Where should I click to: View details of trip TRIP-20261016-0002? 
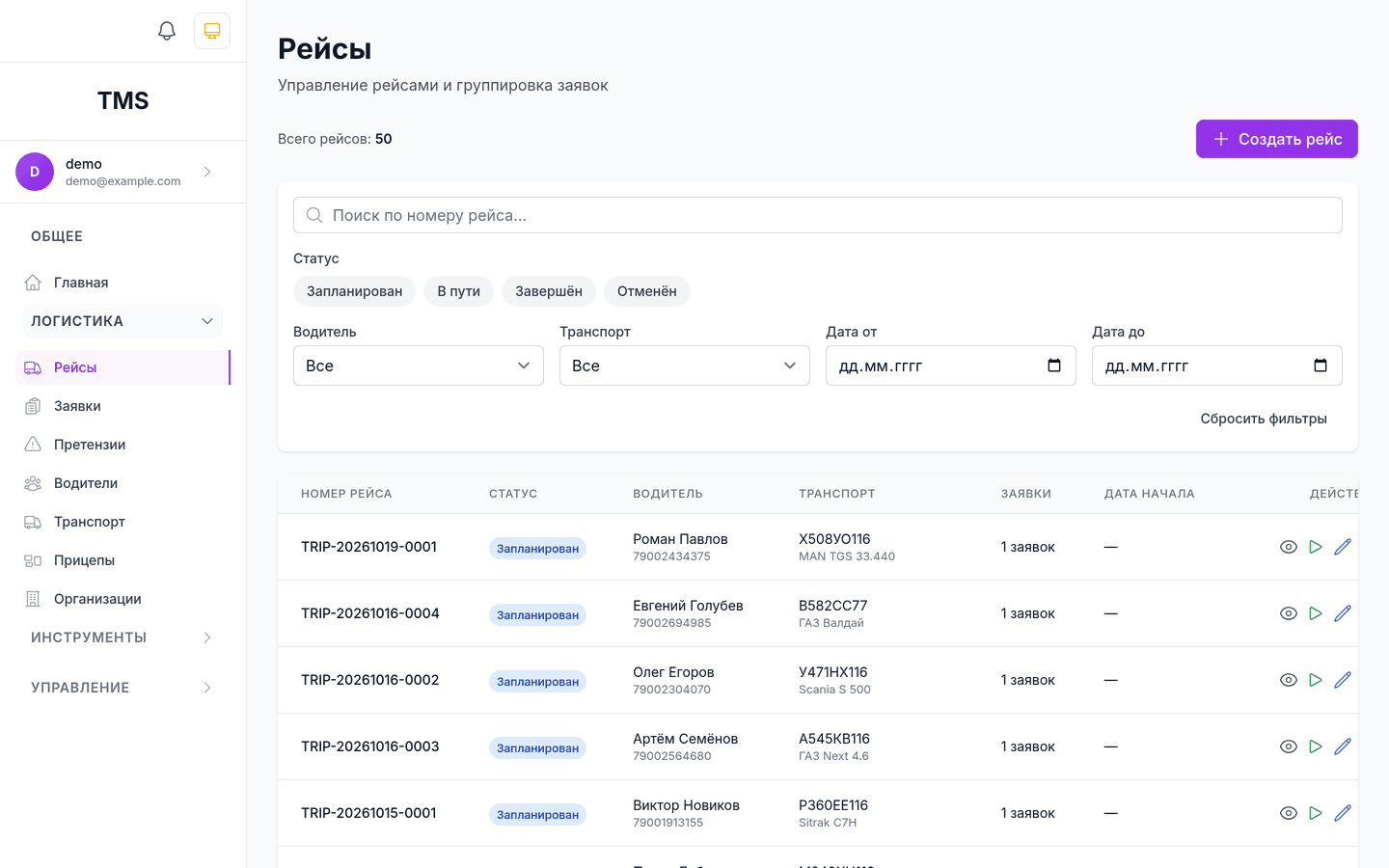pos(1289,680)
